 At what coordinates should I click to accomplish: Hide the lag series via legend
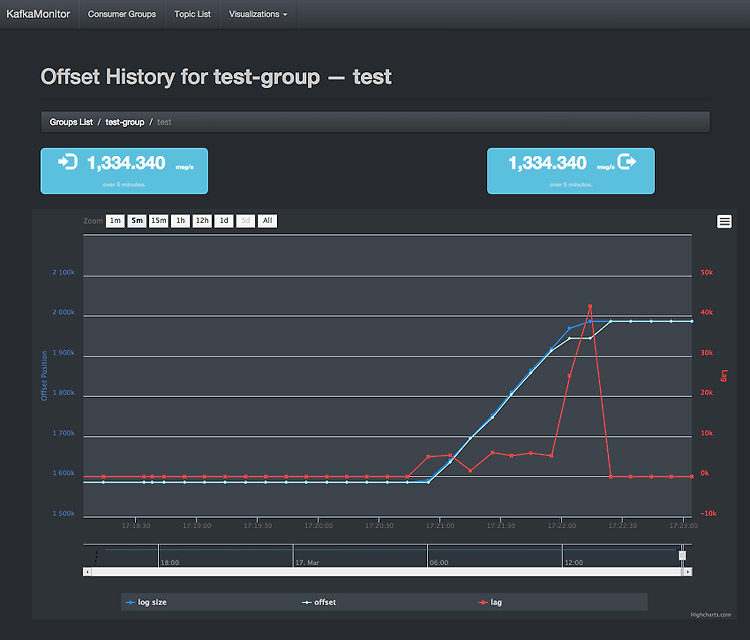[490, 602]
